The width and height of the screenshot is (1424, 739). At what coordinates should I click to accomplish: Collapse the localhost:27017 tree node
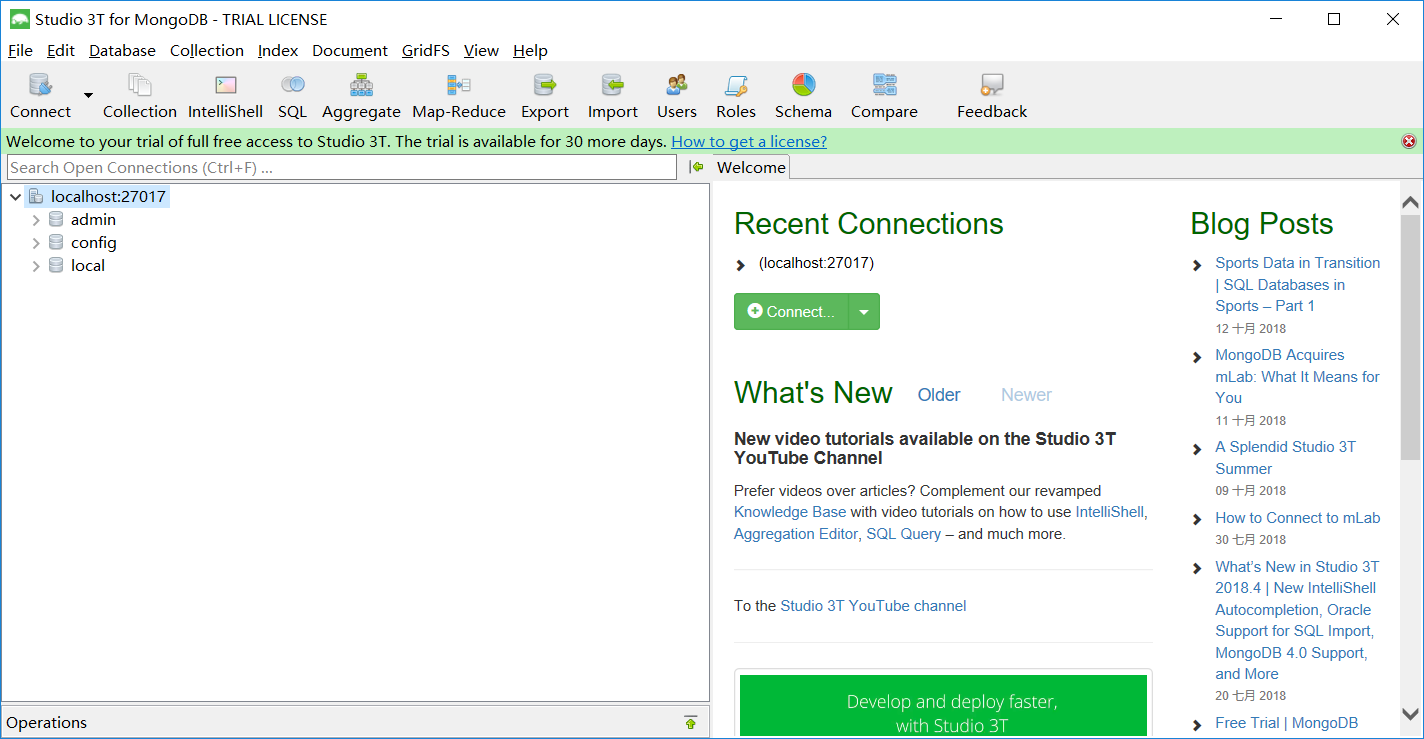point(15,197)
